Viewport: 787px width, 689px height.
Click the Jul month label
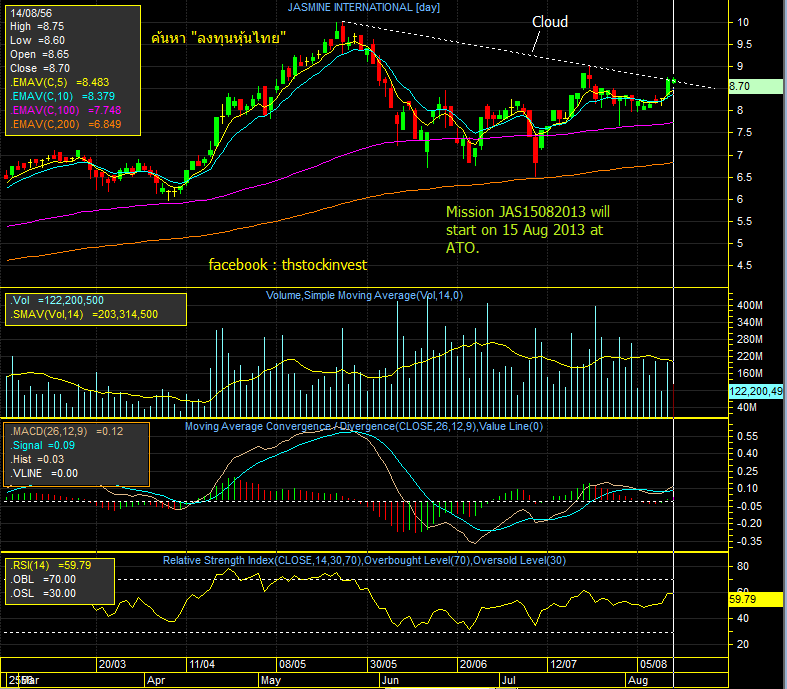point(509,680)
